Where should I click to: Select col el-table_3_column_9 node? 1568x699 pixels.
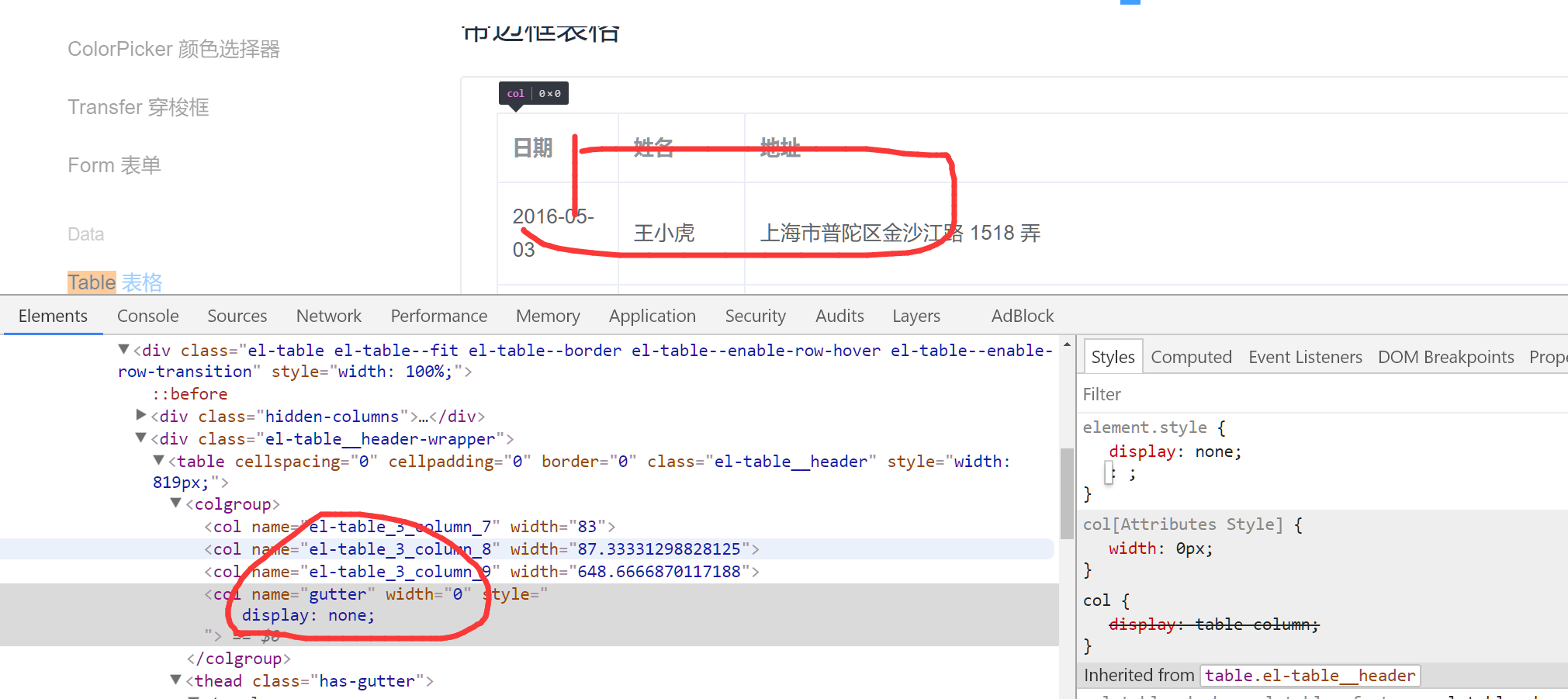point(481,572)
